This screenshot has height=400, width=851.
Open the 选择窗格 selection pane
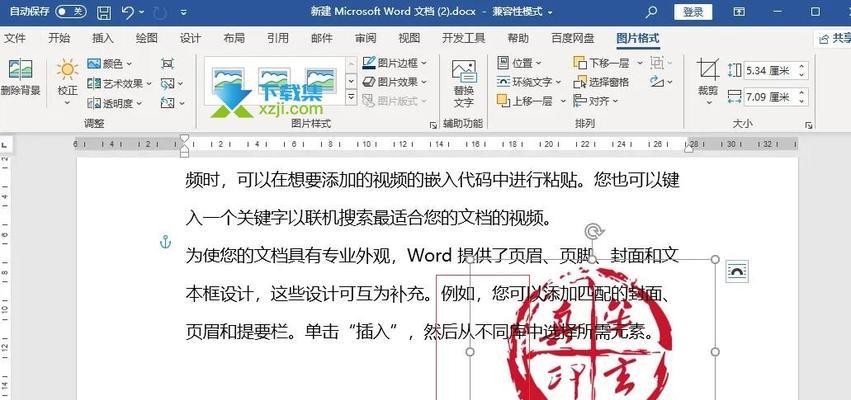tap(601, 82)
